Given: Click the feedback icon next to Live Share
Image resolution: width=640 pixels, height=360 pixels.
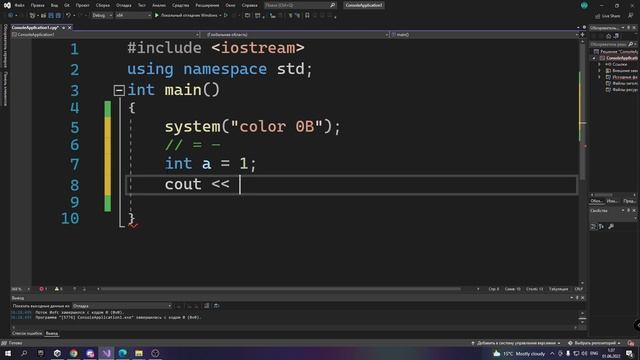Looking at the screenshot, I should pos(631,16).
